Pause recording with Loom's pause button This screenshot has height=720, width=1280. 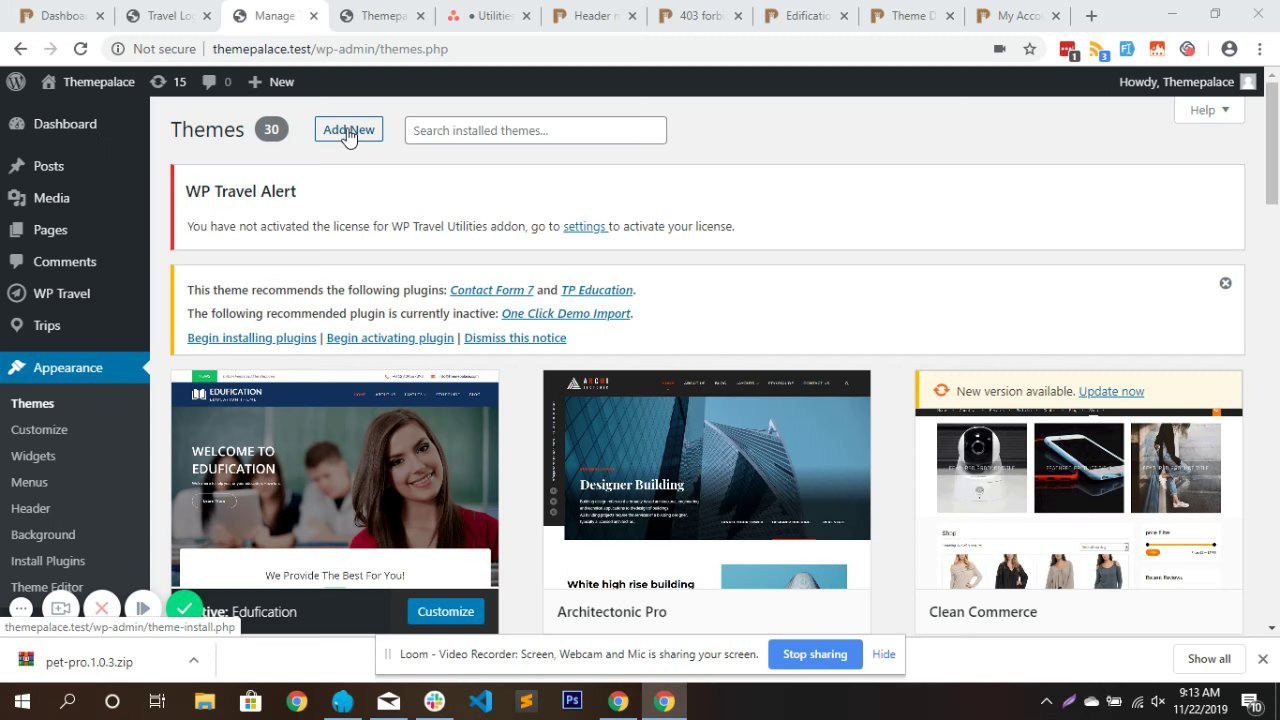pos(142,608)
